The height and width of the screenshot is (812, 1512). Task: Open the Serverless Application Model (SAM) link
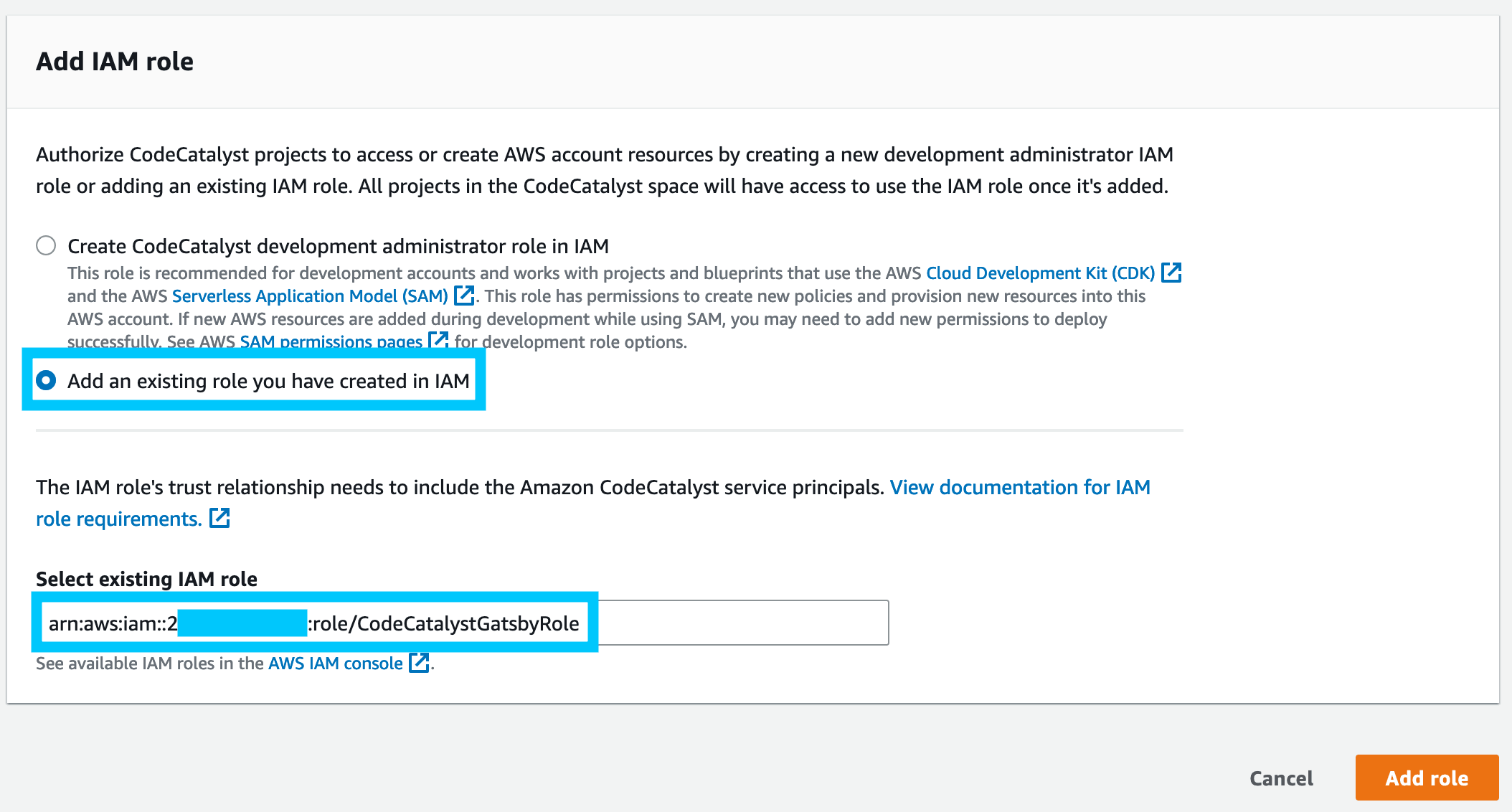tap(310, 296)
